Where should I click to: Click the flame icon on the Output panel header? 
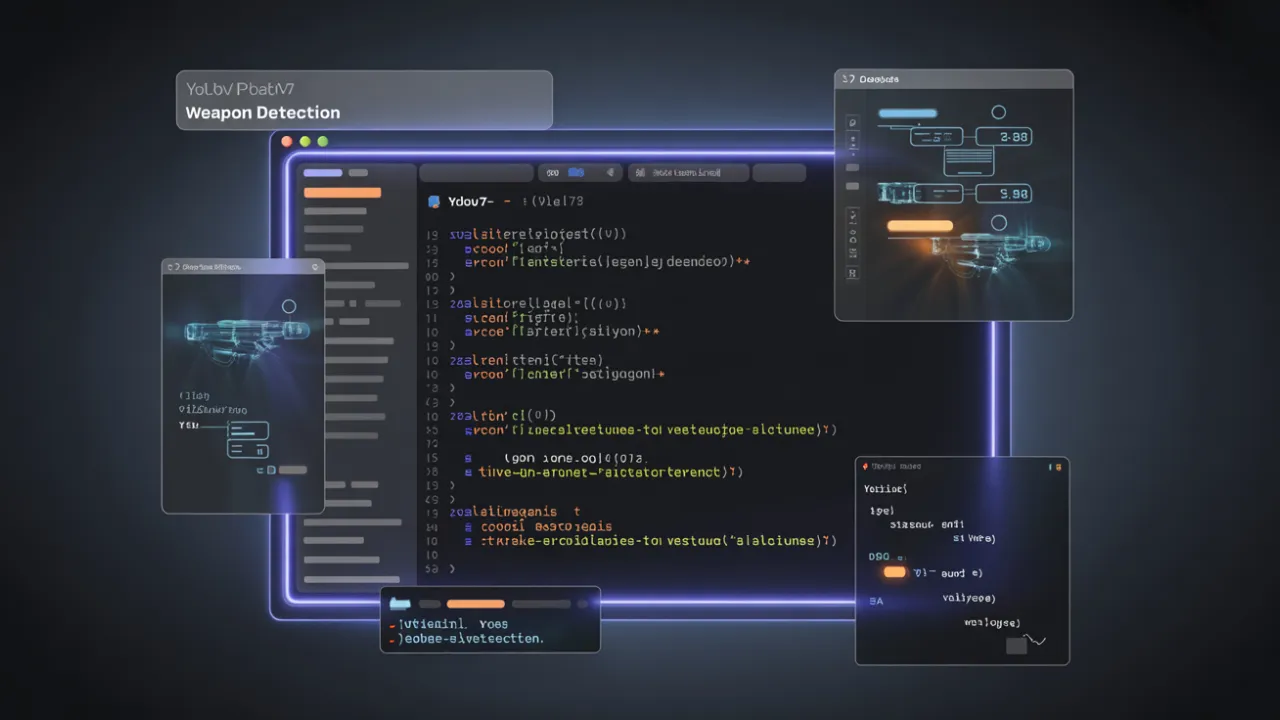[x=865, y=466]
